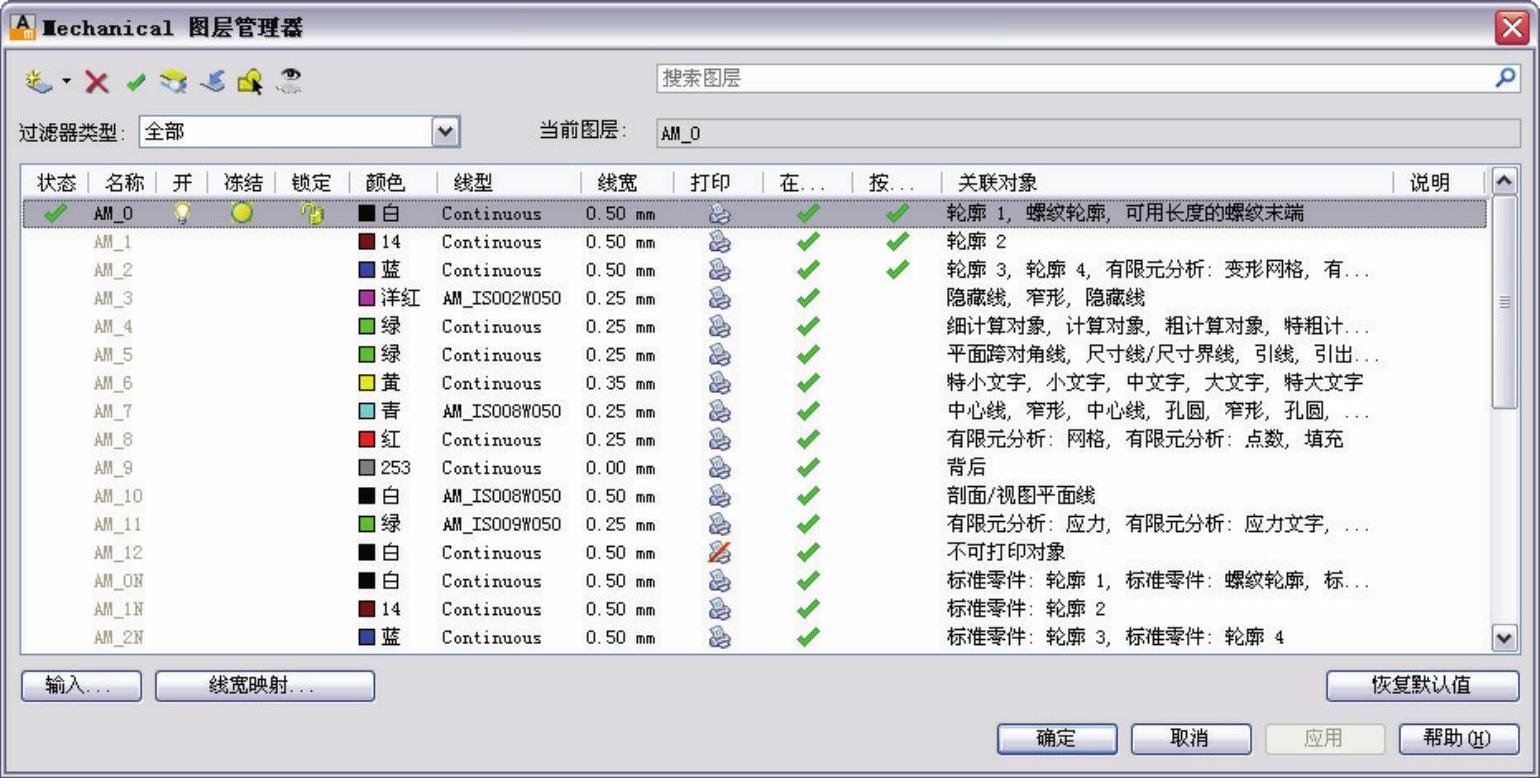This screenshot has height=778, width=1540.
Task: Toggle the AM_0 layer lightbulb on/off
Action: click(181, 213)
